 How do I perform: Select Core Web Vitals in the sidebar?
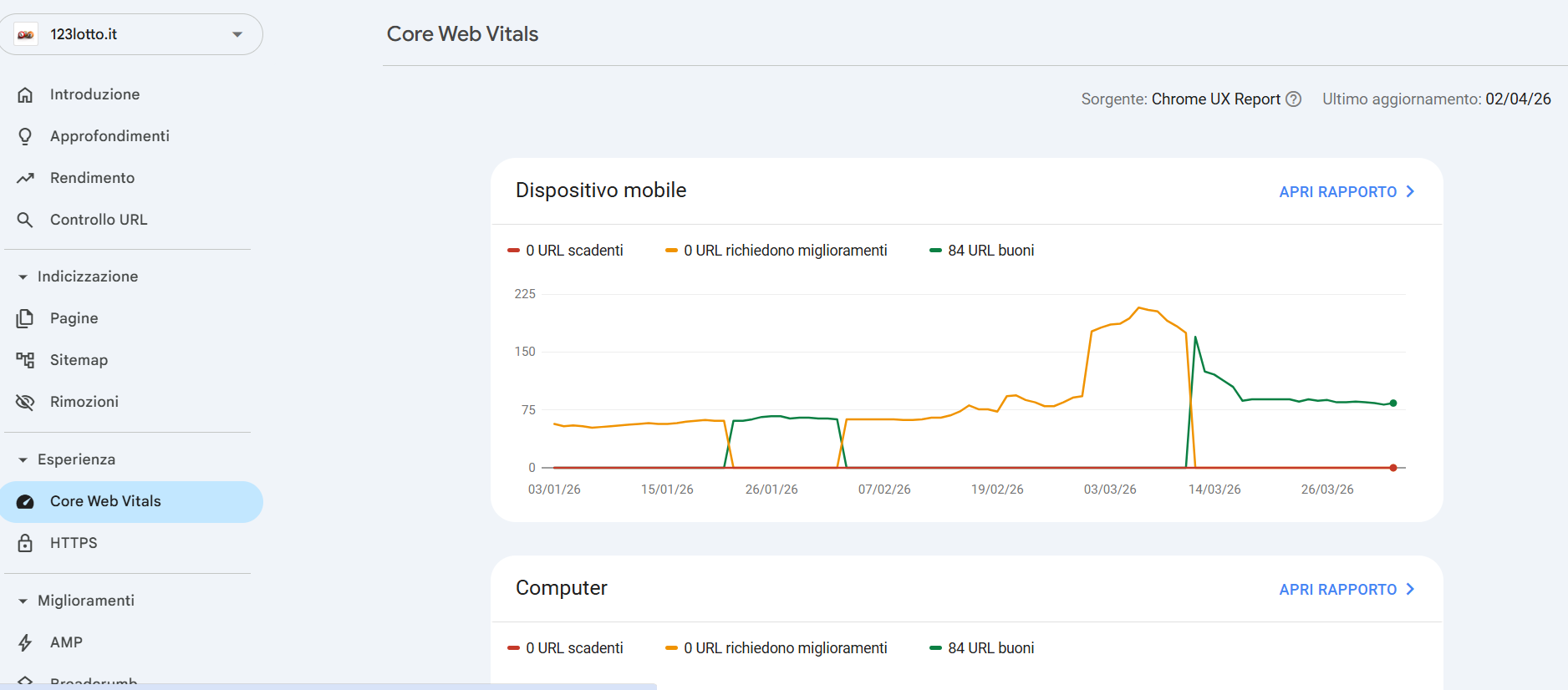point(105,501)
